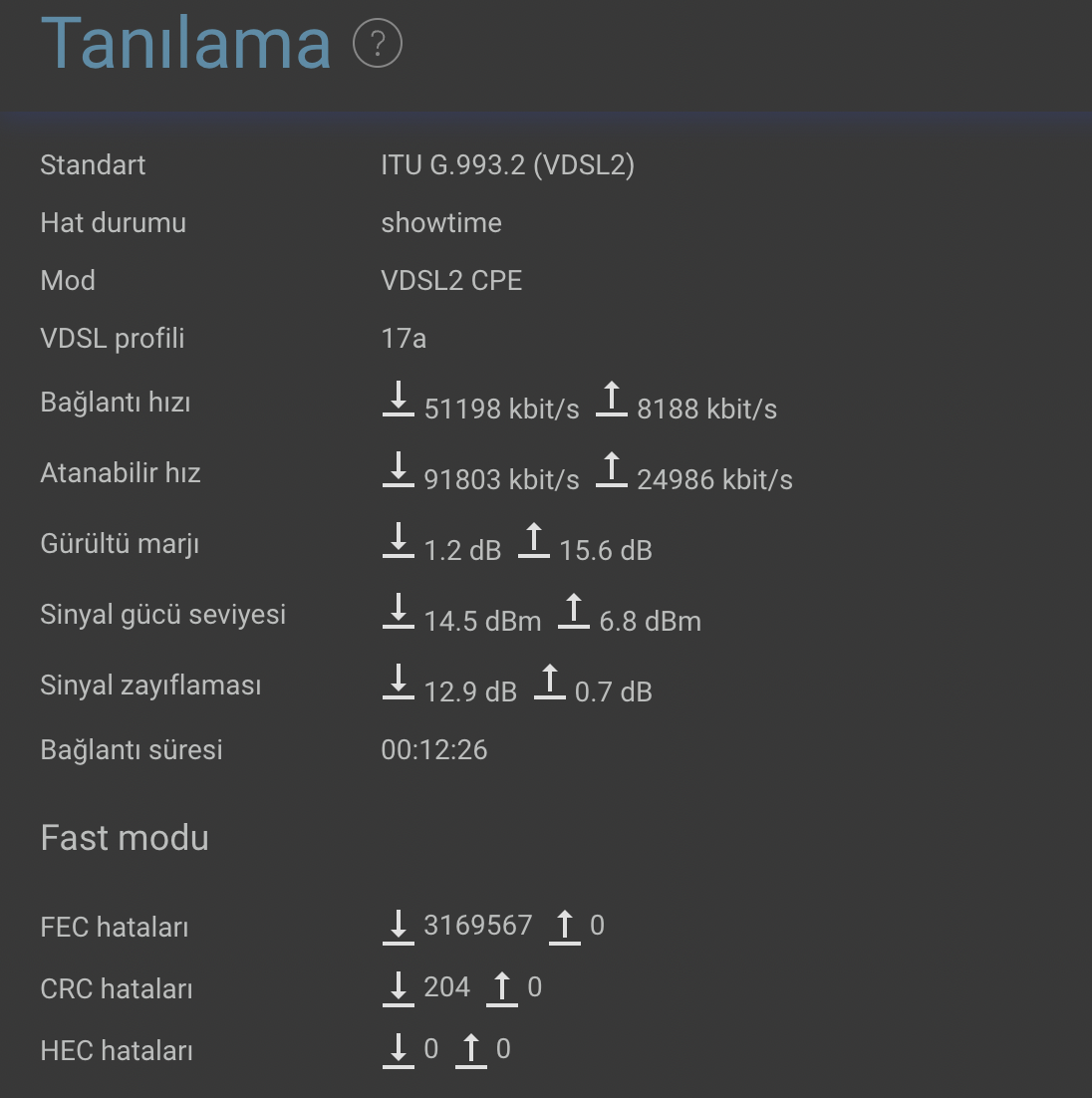Click the 00:12:26 connection duration value
Viewport: 1092px width, 1098px height.
pyautogui.click(x=434, y=750)
